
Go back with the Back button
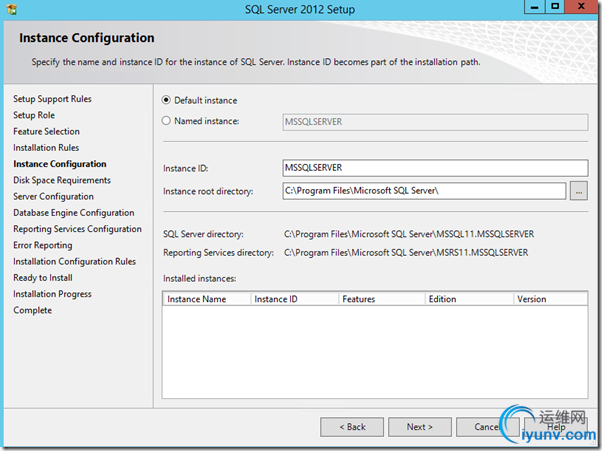point(352,427)
